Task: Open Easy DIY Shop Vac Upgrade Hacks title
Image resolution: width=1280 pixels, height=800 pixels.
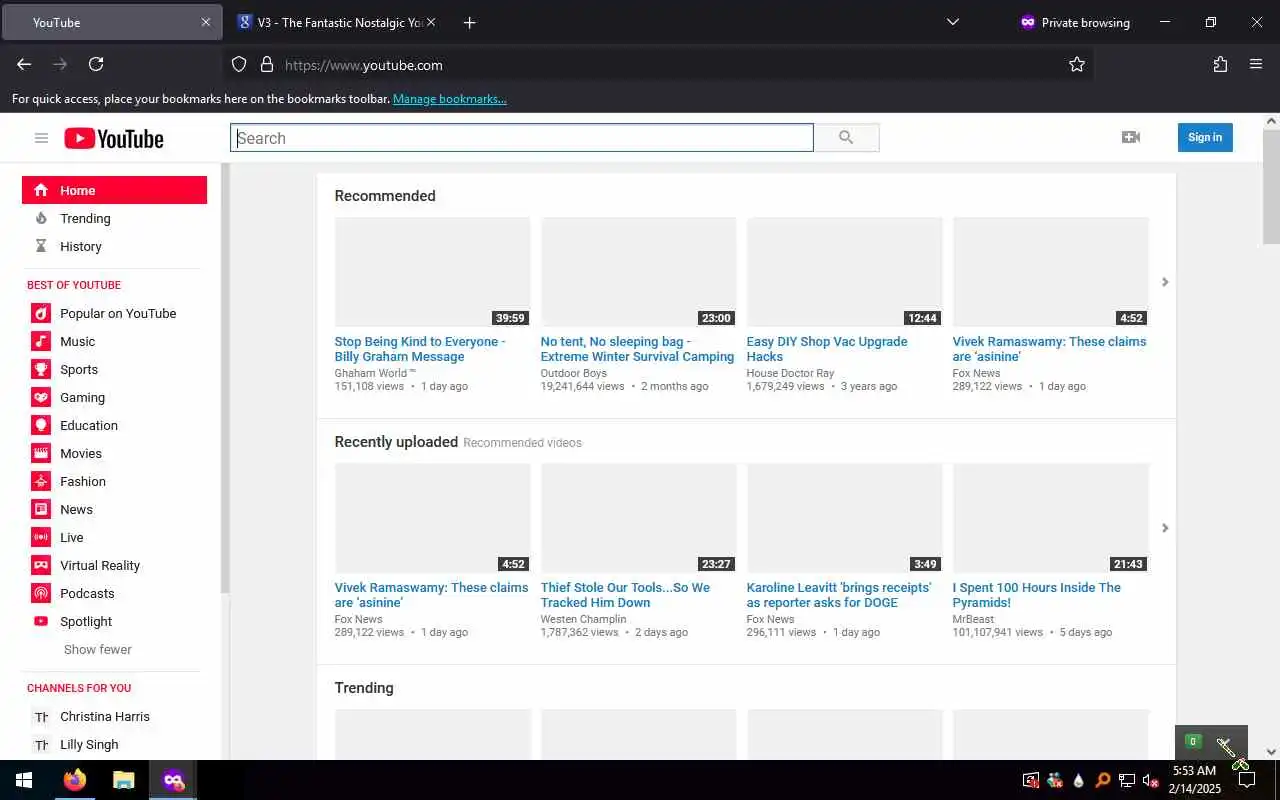Action: click(x=827, y=349)
